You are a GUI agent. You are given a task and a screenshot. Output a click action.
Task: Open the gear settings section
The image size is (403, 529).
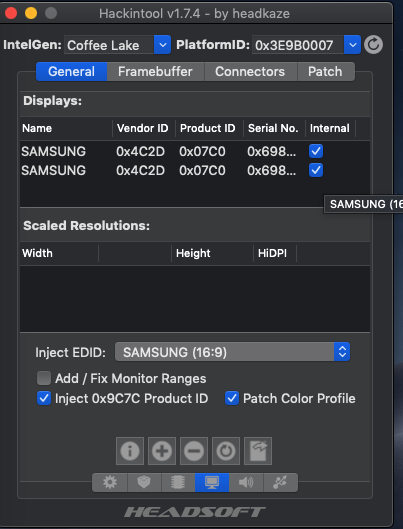coord(110,482)
